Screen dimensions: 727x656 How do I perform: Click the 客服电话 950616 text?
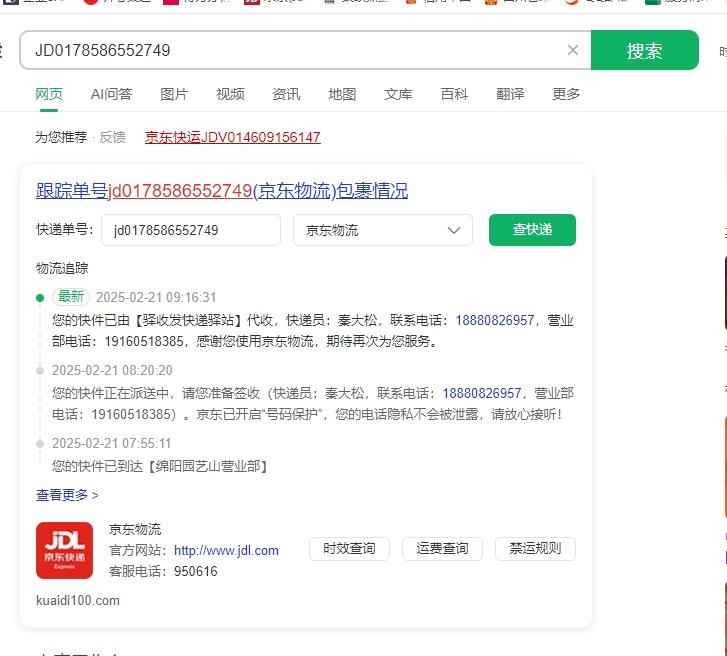pyautogui.click(x=163, y=571)
